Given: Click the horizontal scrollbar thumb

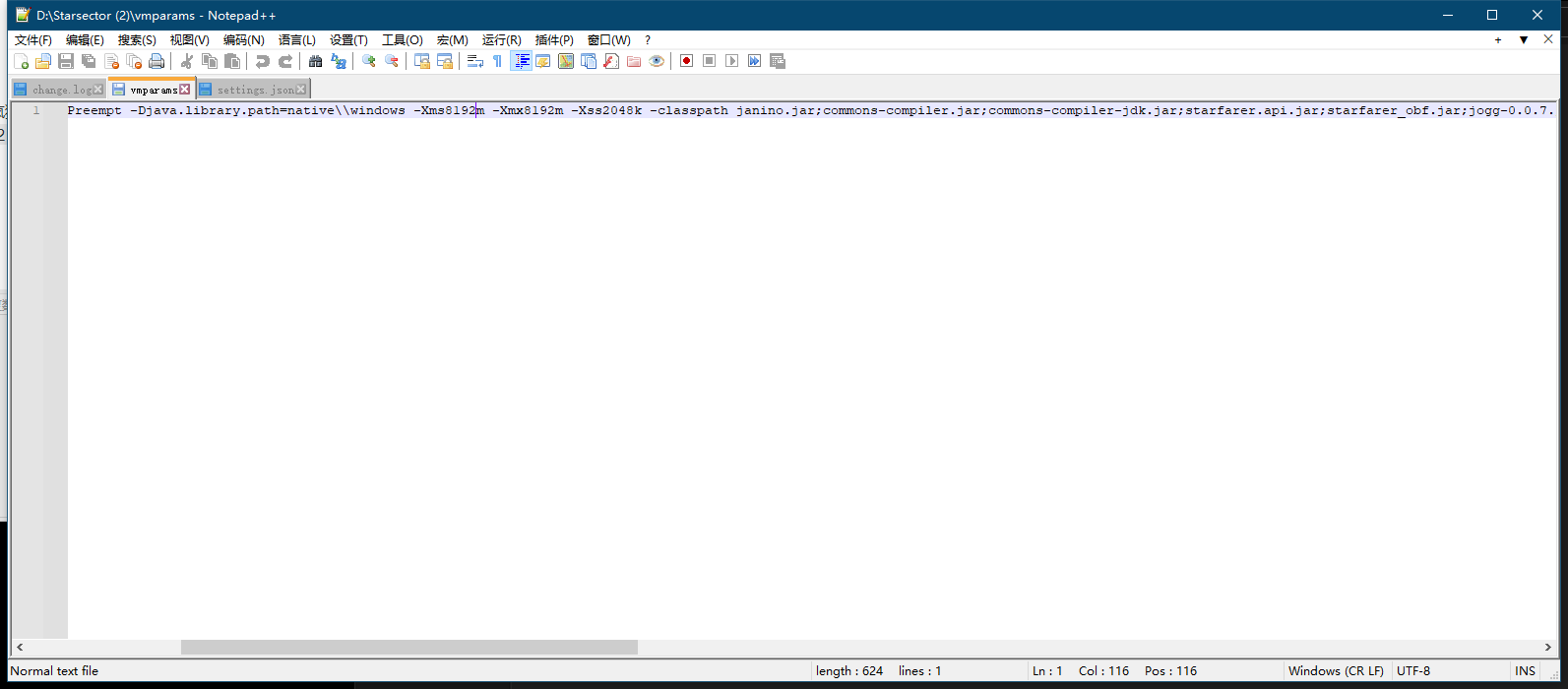Looking at the screenshot, I should pyautogui.click(x=408, y=647).
